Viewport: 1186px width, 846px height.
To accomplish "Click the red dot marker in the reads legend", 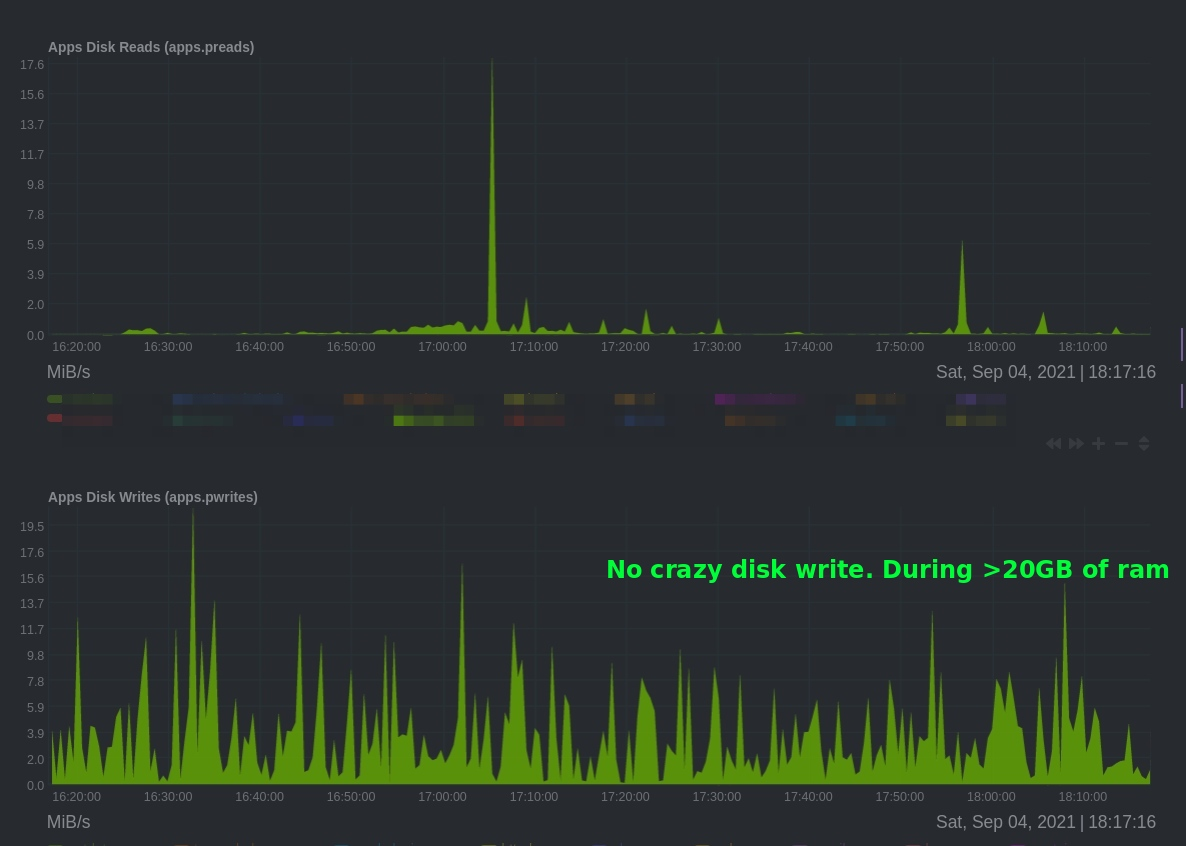I will coord(54,419).
